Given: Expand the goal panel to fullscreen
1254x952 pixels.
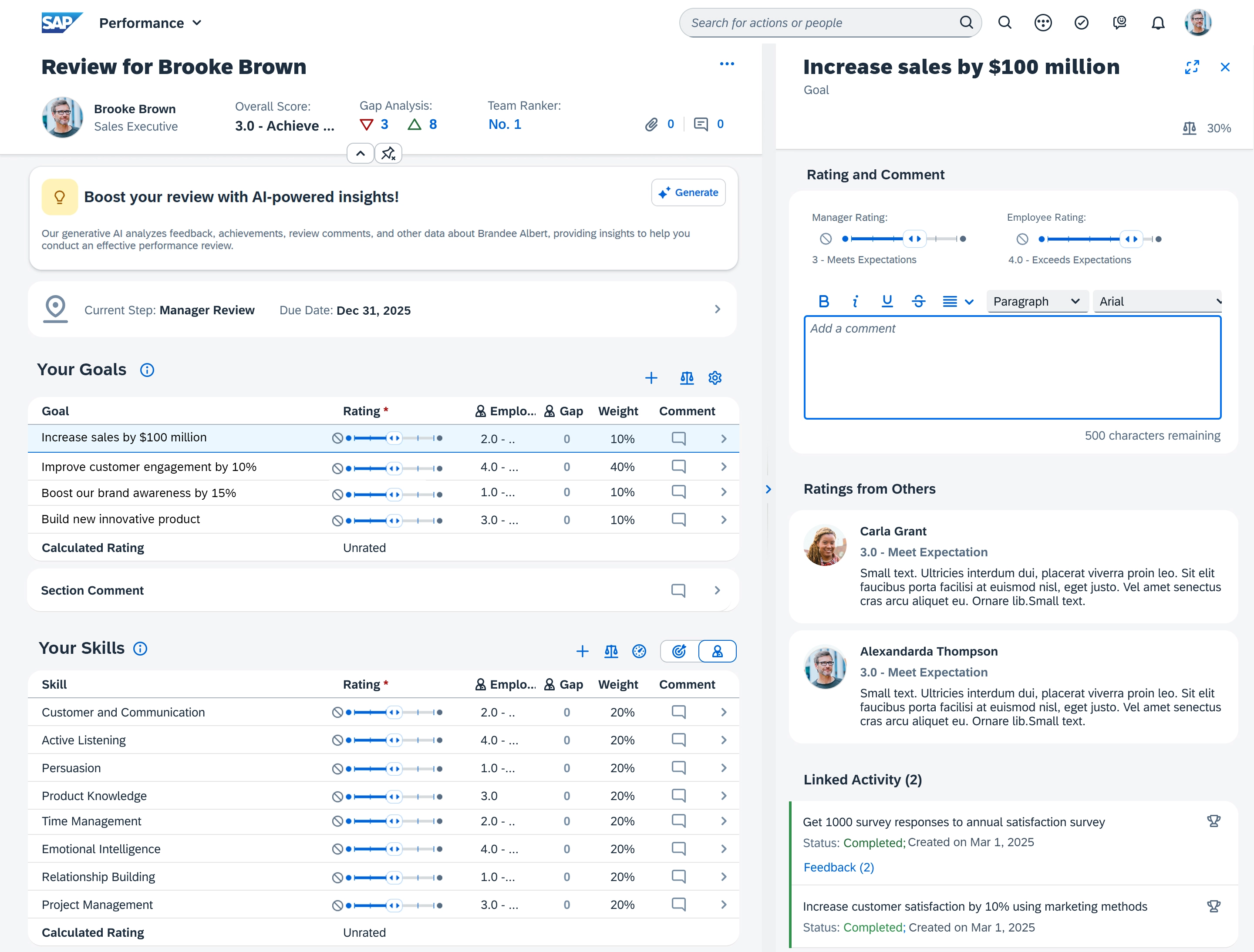Looking at the screenshot, I should 1192,67.
